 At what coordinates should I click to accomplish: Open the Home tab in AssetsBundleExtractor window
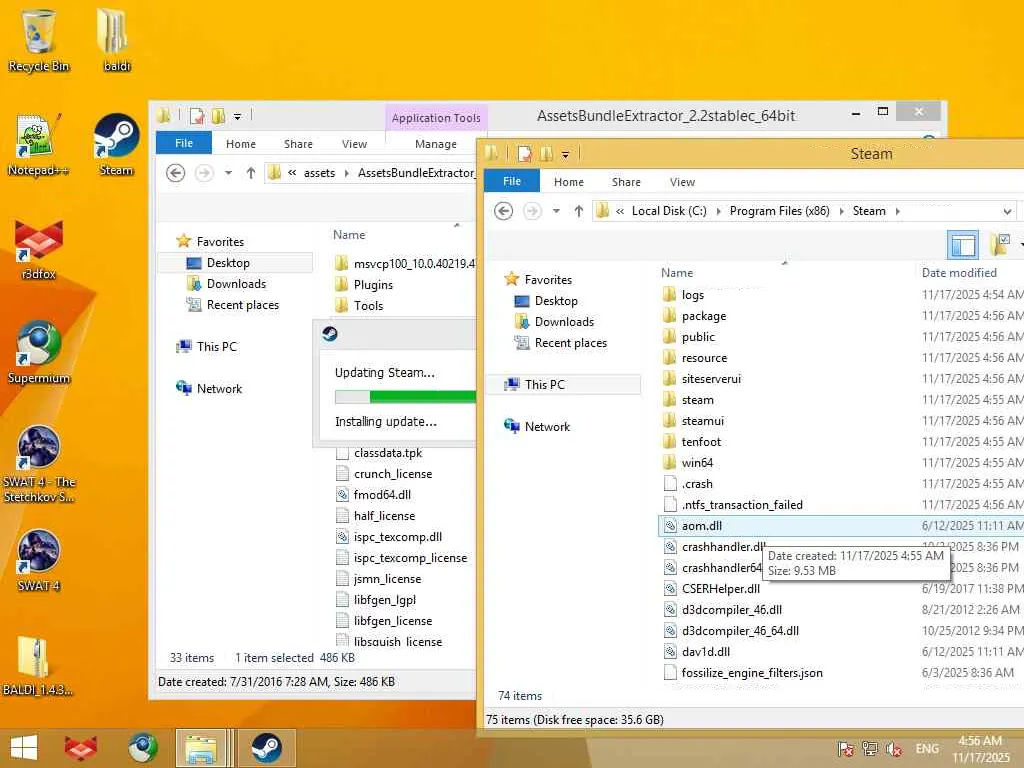point(241,144)
